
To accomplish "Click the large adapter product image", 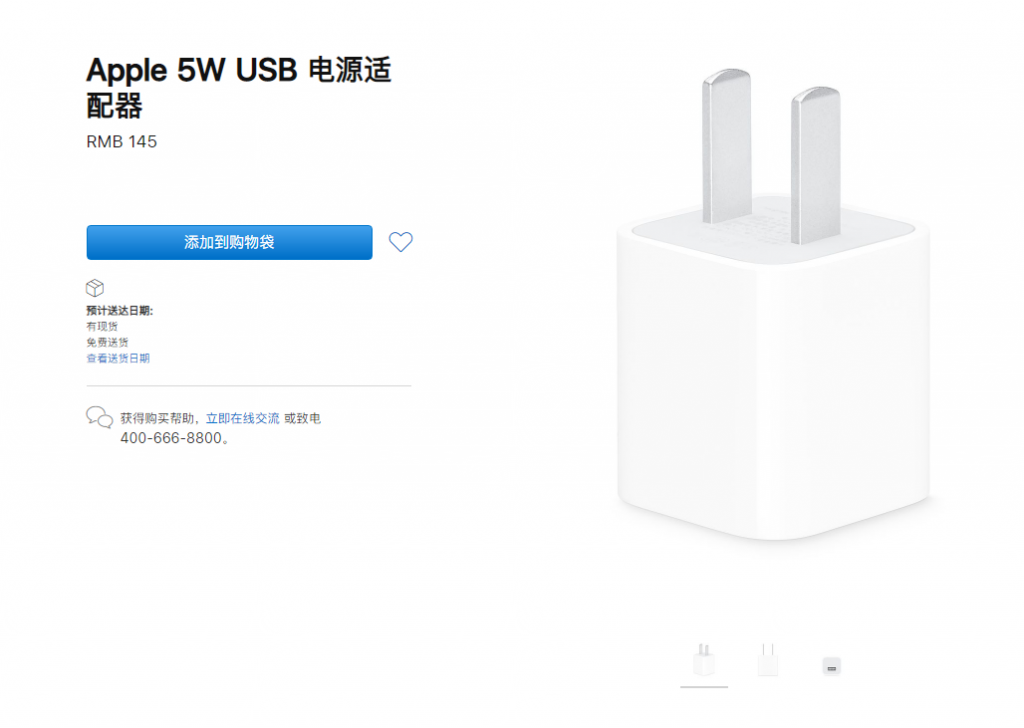I will 772,380.
